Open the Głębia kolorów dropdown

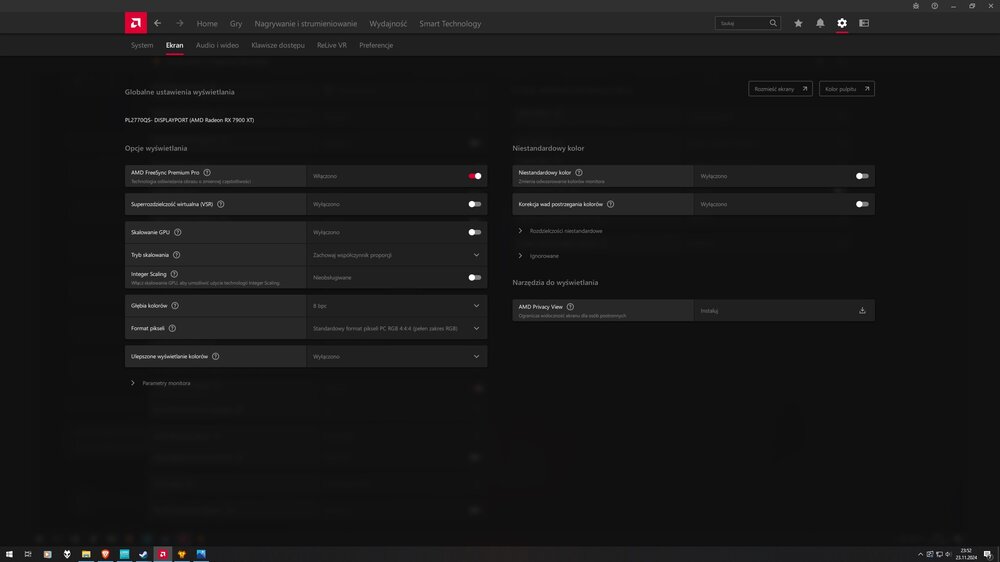click(x=397, y=305)
